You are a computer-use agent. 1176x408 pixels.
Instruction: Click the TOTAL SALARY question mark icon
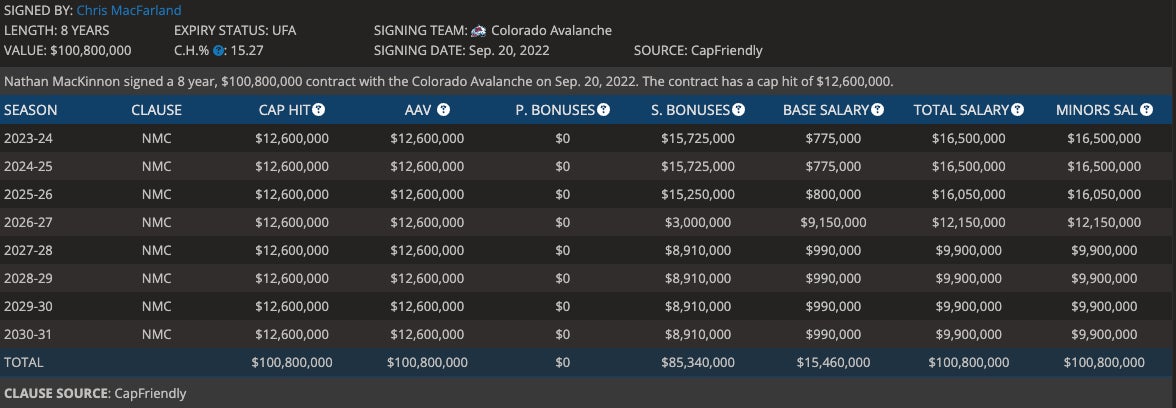pos(1017,110)
